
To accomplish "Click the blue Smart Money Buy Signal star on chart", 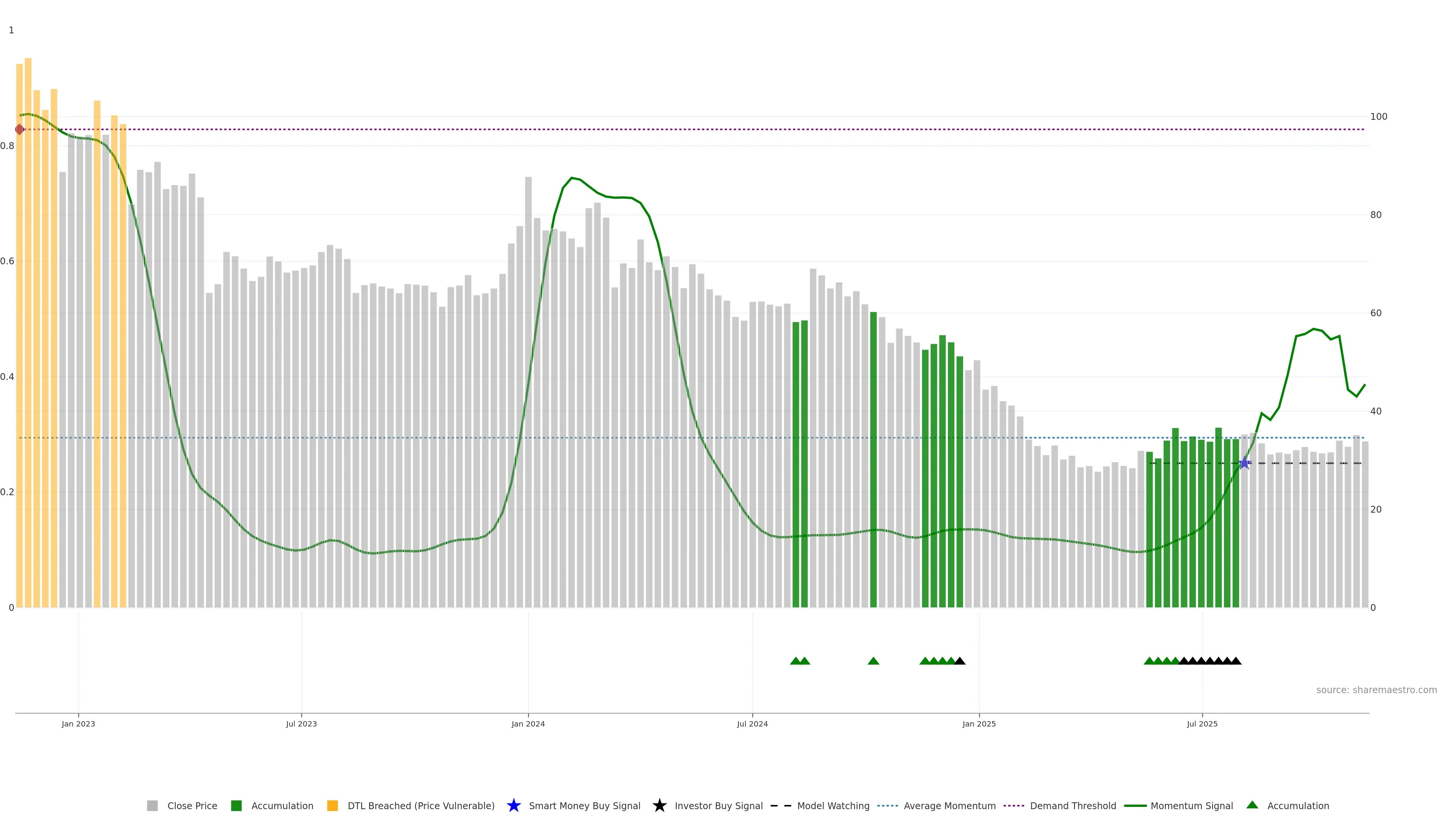I will click(x=1244, y=463).
